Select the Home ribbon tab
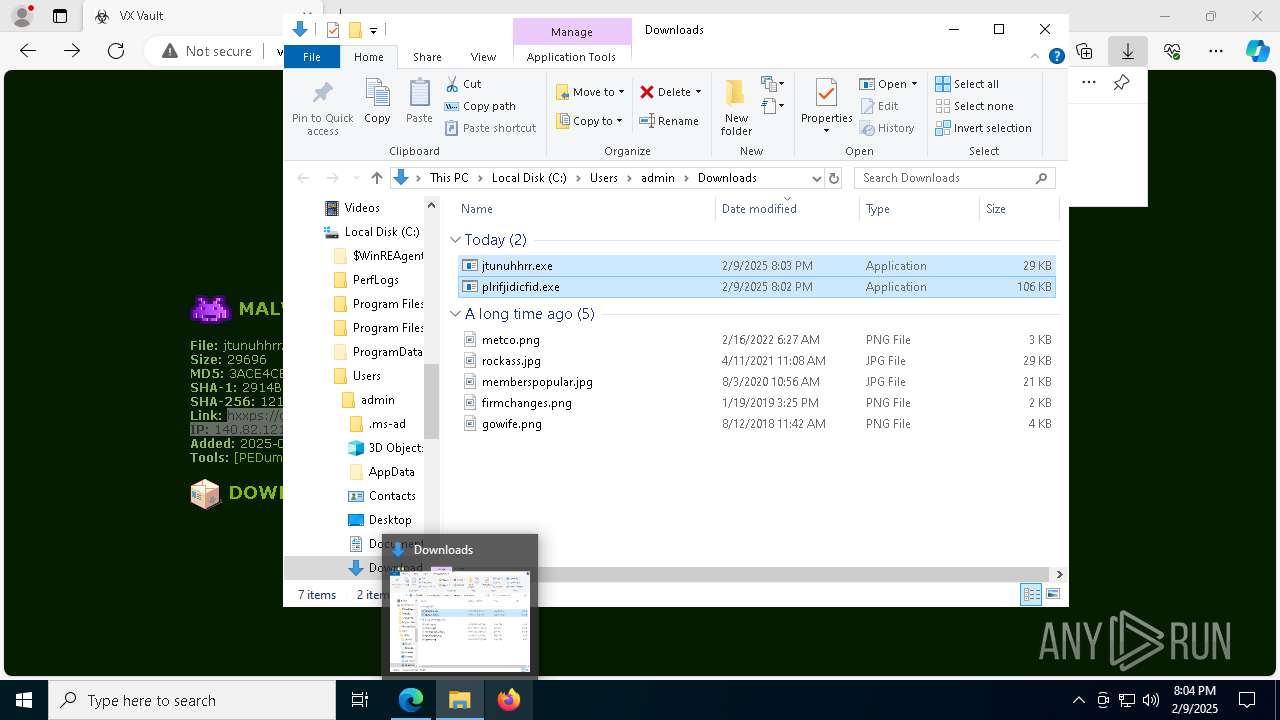Screen dimensions: 1280x720 click(x=368, y=57)
